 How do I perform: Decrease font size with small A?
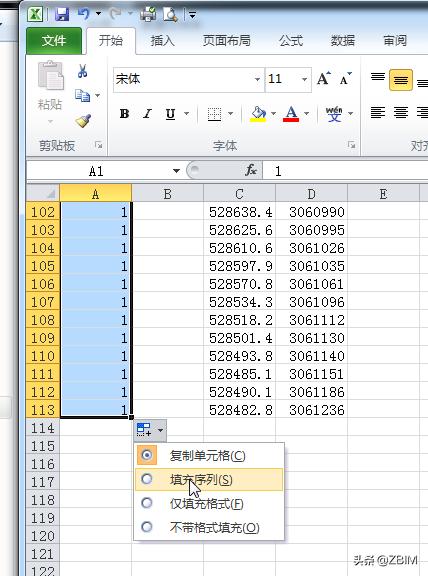345,79
